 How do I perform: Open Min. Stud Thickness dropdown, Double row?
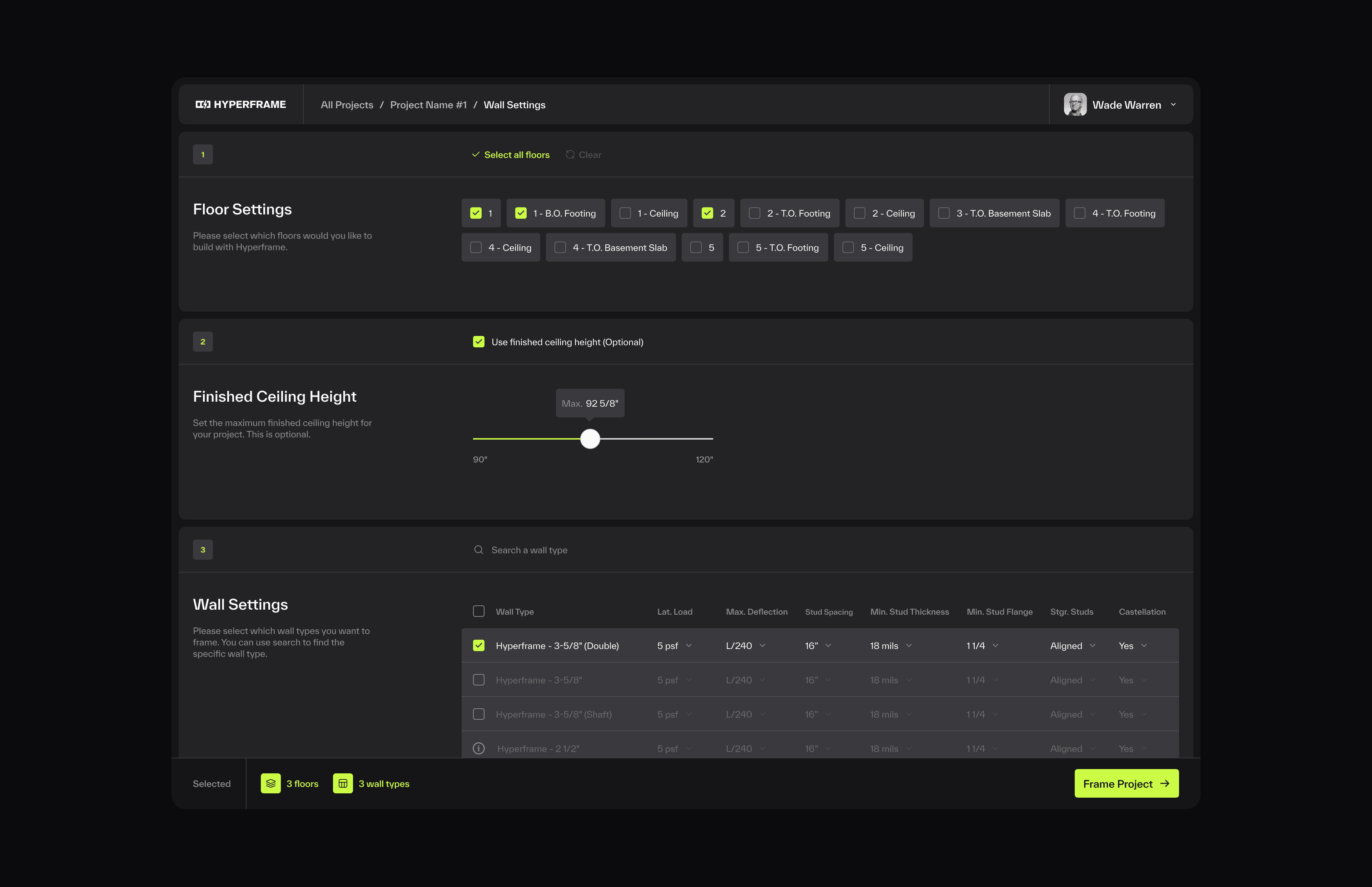point(891,646)
